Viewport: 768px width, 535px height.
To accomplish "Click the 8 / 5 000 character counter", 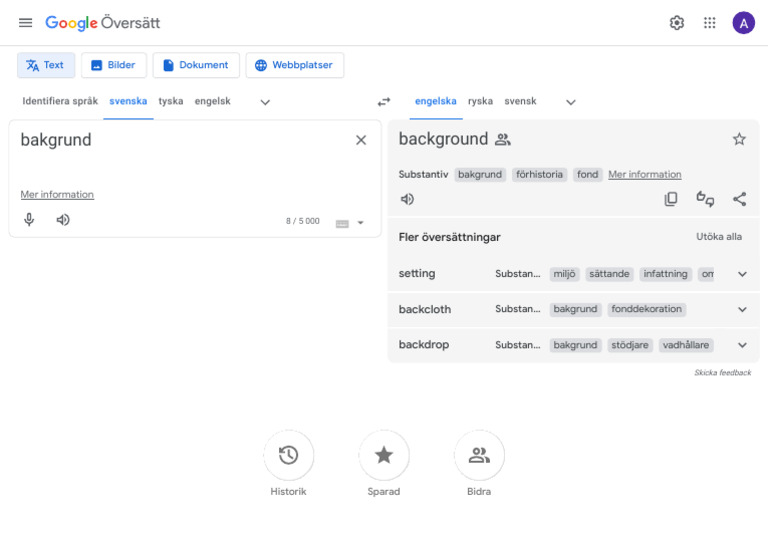I will pos(303,221).
